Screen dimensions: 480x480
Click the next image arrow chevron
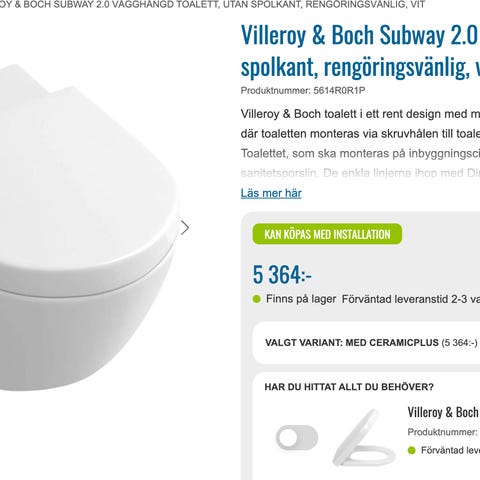[x=185, y=228]
